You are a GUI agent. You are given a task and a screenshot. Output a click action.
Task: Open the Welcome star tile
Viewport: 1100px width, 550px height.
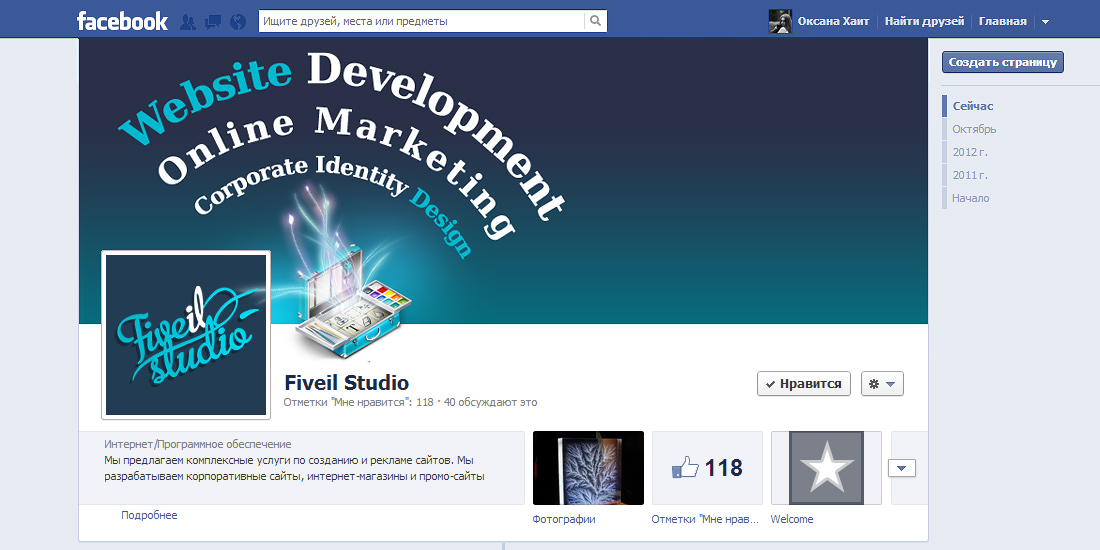coord(826,468)
